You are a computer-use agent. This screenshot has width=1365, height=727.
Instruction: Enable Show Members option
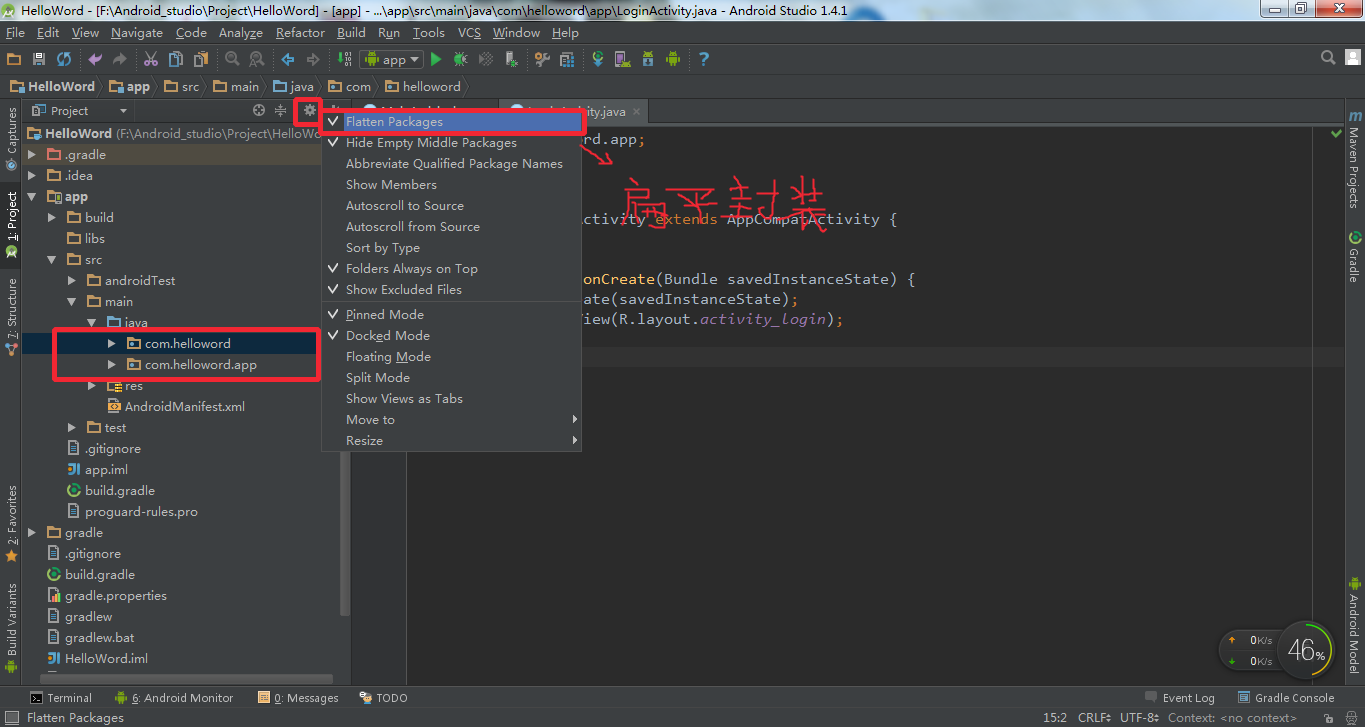point(452,185)
